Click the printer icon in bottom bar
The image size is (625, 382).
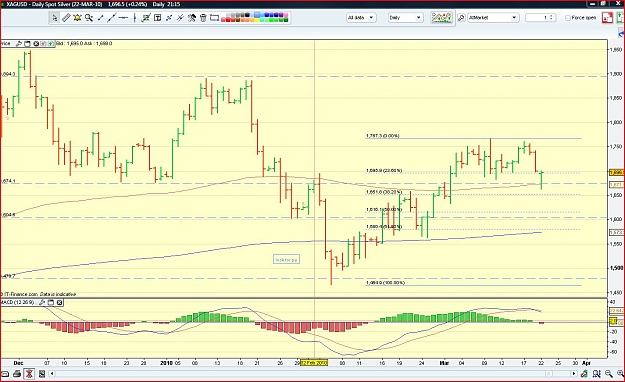coord(17,374)
